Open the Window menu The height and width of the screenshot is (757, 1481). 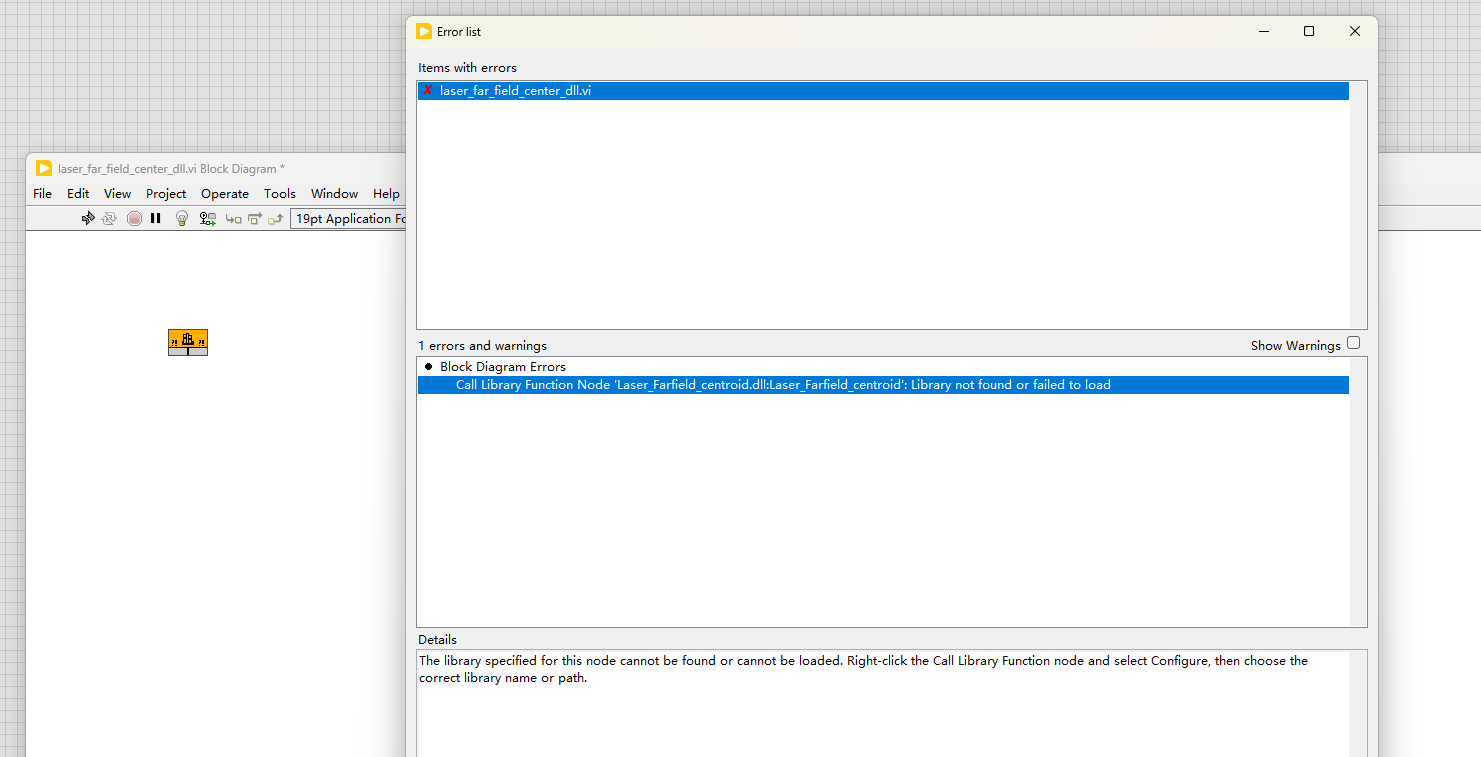pos(334,193)
